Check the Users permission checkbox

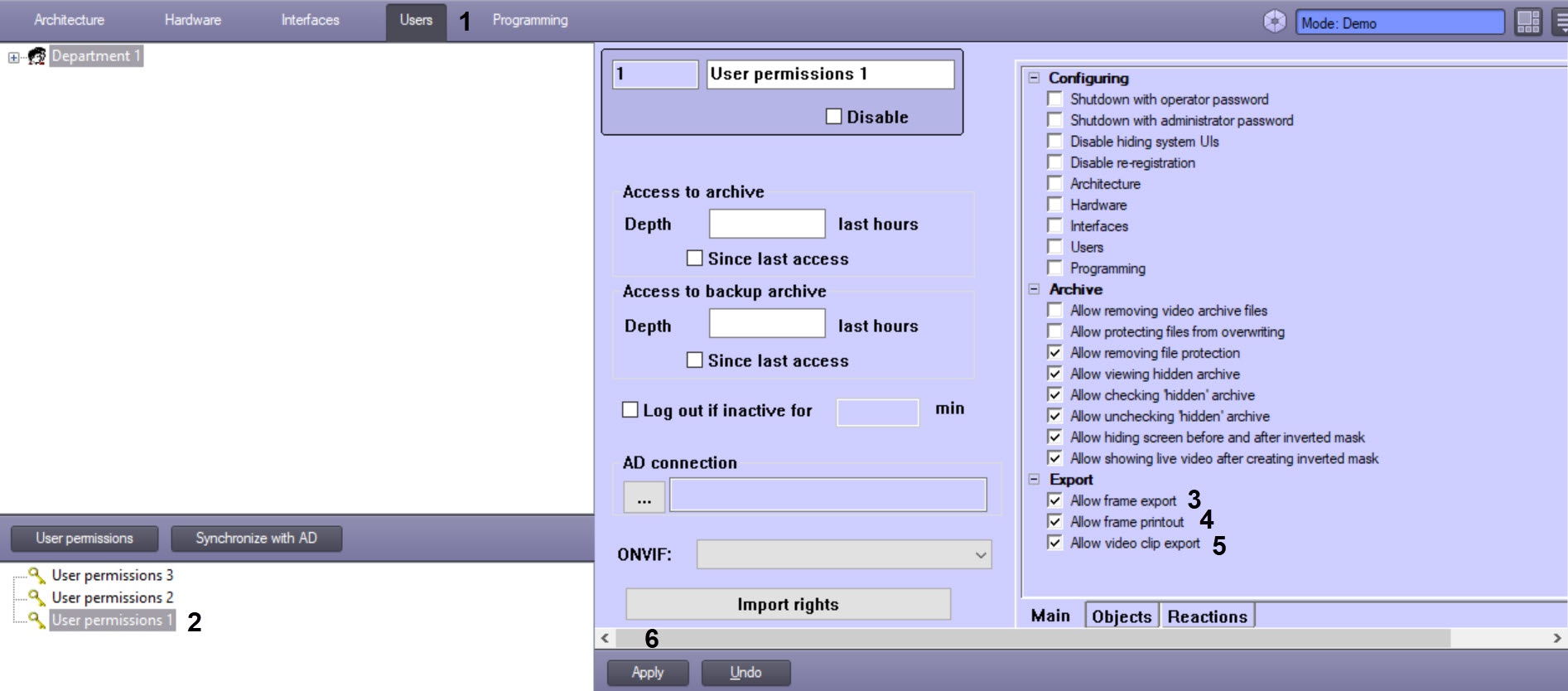(x=1054, y=247)
